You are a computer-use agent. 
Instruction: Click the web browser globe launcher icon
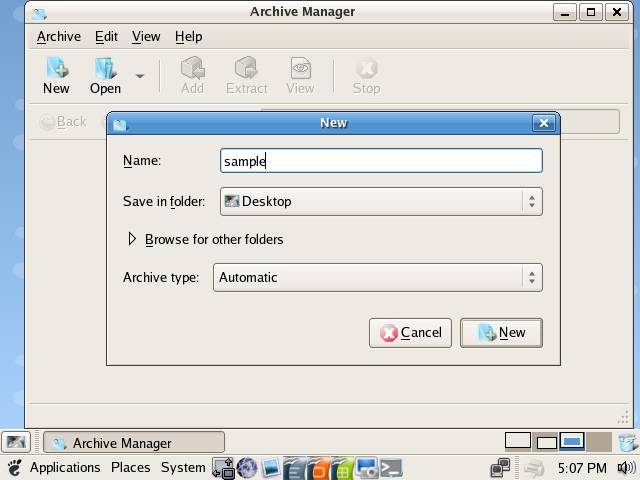click(247, 467)
